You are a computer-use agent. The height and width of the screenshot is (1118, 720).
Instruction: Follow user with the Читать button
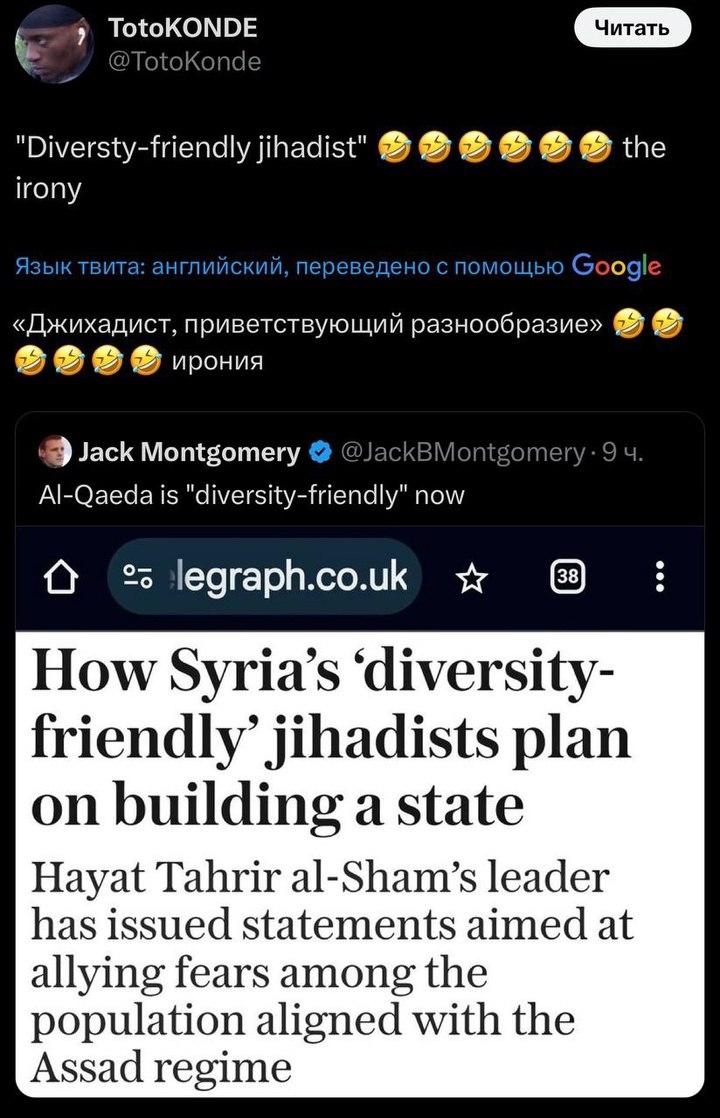pyautogui.click(x=633, y=29)
